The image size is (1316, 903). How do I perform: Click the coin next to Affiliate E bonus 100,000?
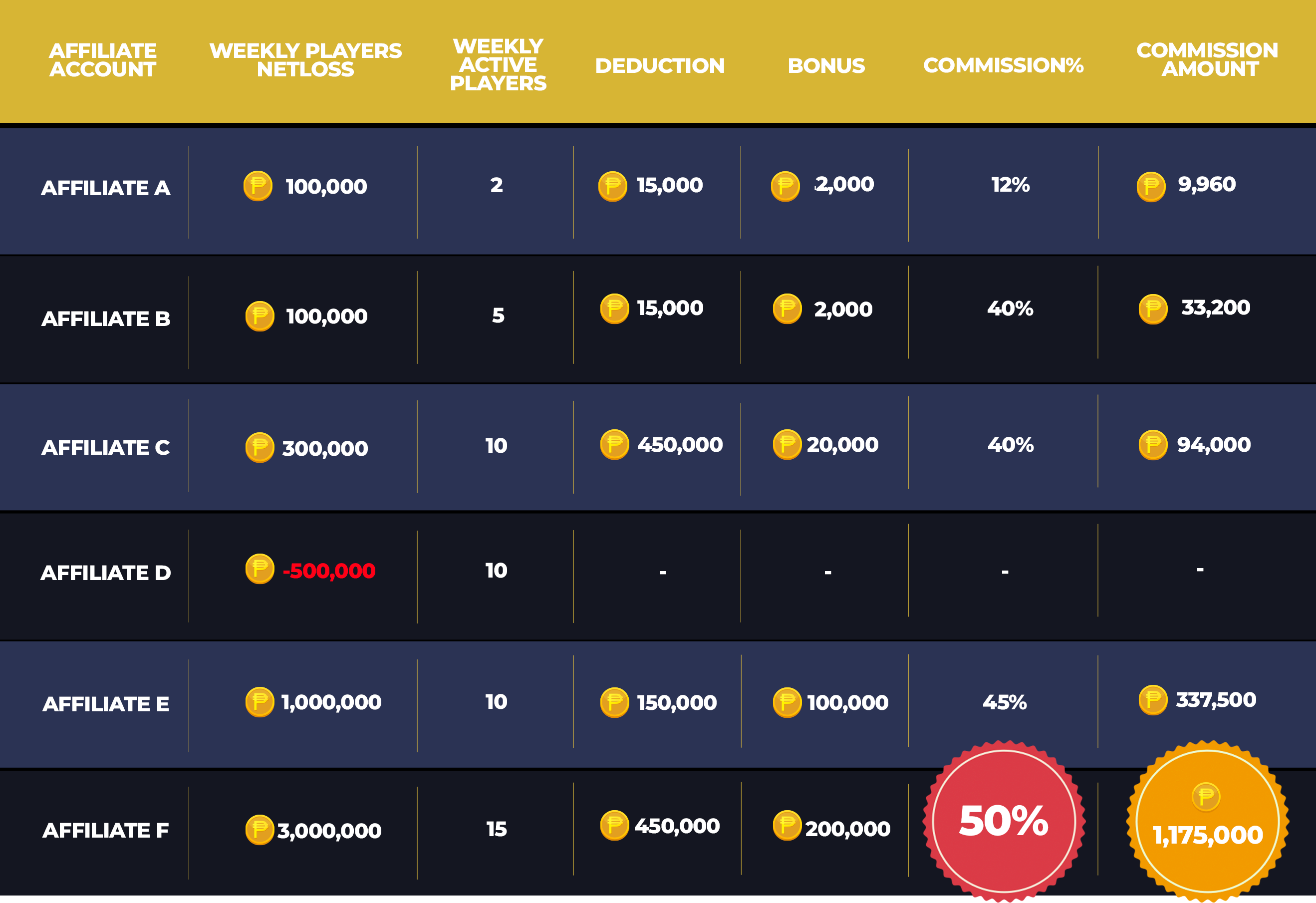click(x=787, y=702)
